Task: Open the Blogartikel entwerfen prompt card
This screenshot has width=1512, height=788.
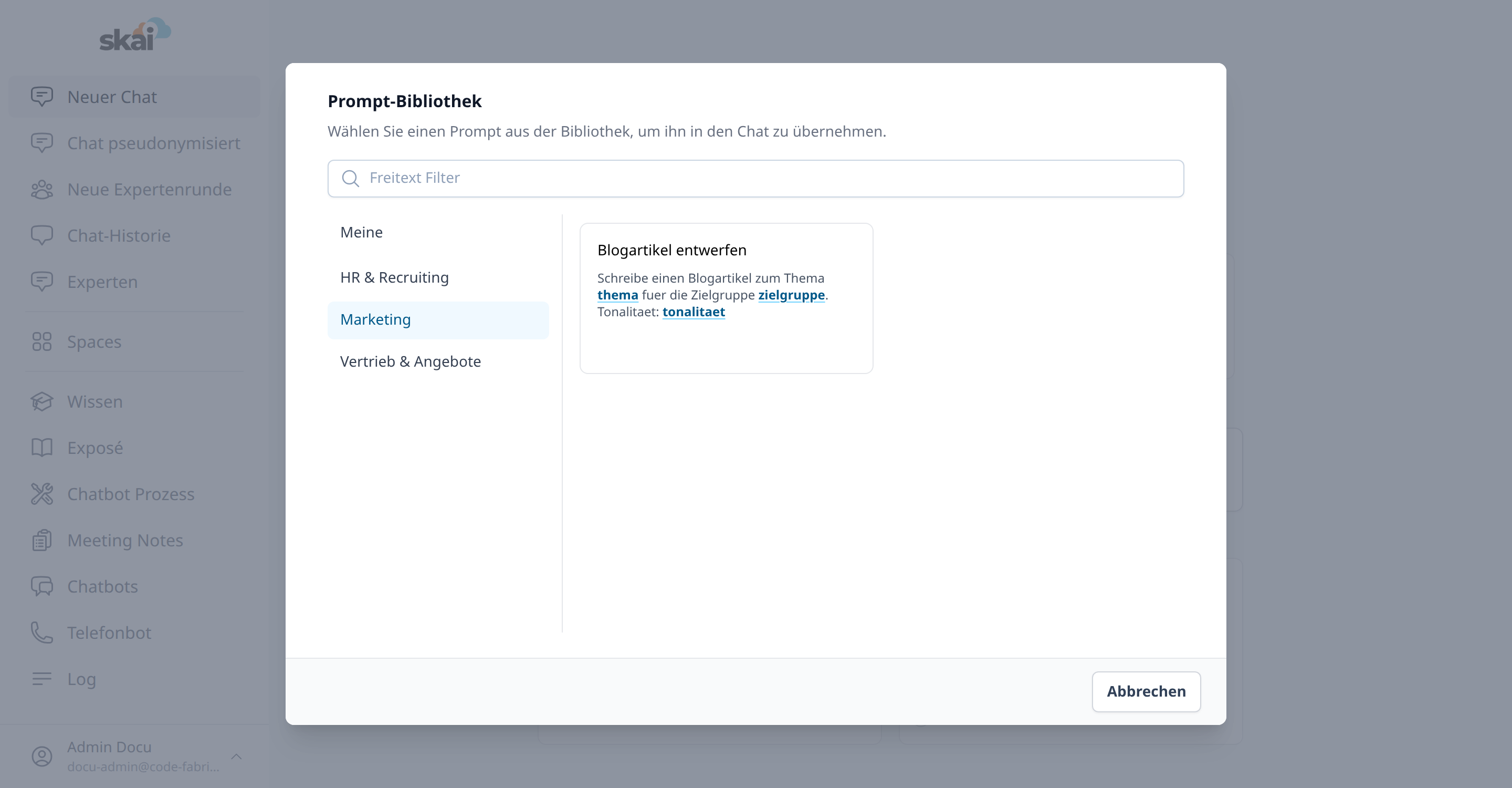Action: (726, 298)
